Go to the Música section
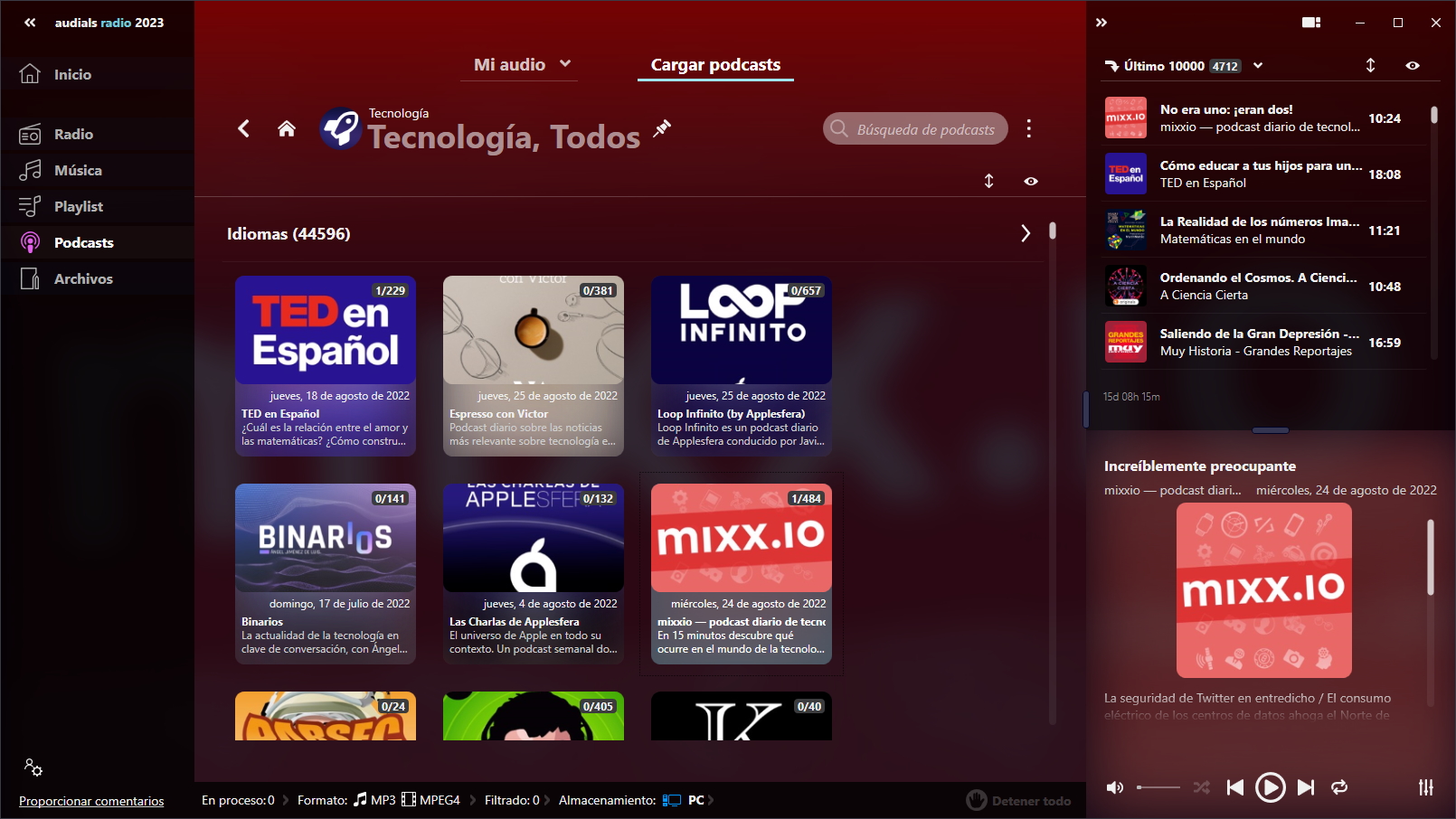 point(97,170)
